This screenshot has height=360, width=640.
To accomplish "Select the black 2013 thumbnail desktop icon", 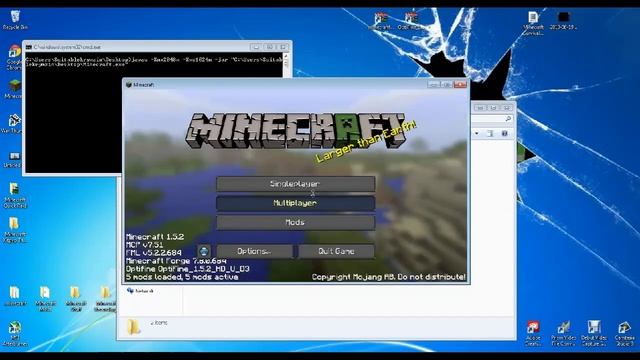I will coord(563,20).
